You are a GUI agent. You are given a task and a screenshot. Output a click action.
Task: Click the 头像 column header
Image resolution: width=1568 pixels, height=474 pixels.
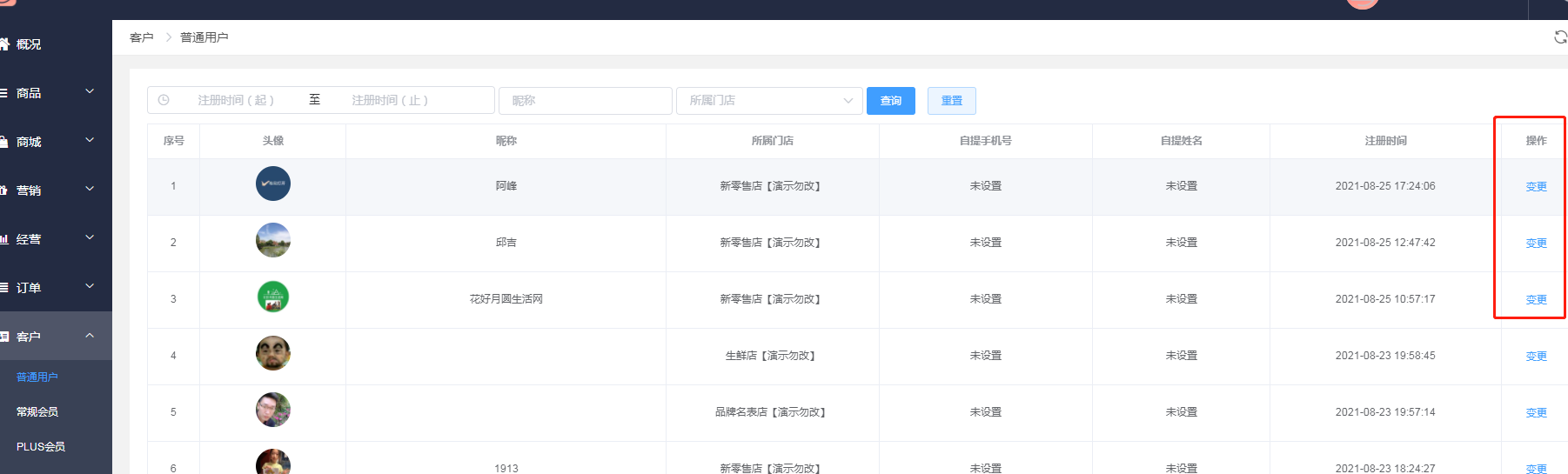point(273,141)
